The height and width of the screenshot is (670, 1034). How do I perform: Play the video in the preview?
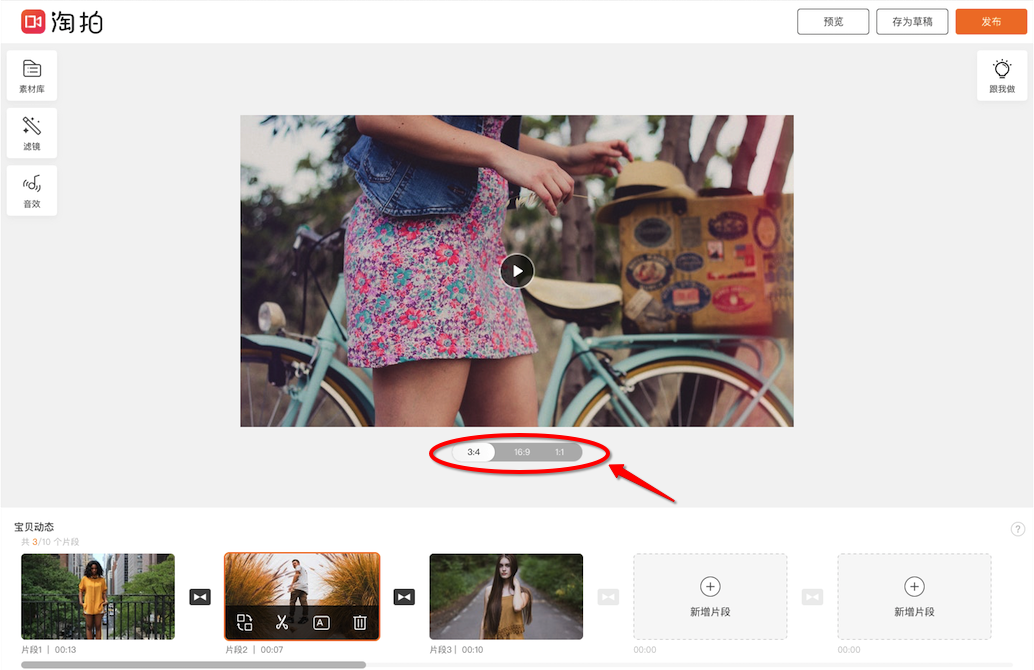pos(517,271)
